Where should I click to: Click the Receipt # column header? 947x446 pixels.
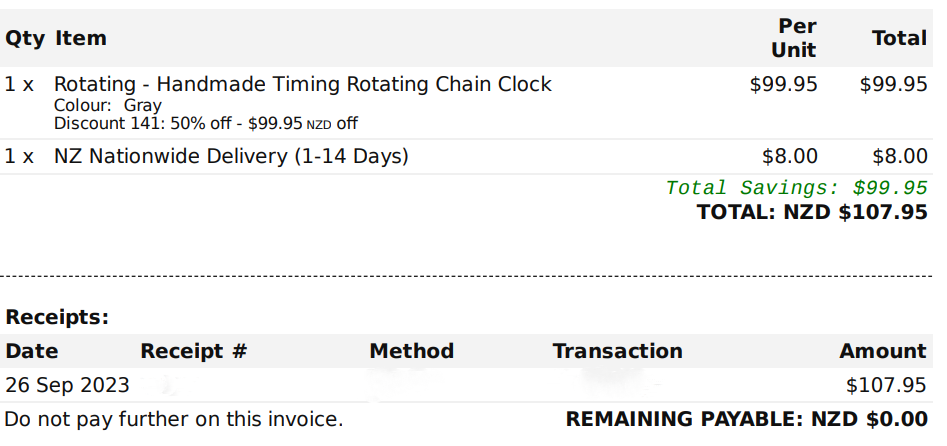pyautogui.click(x=194, y=351)
